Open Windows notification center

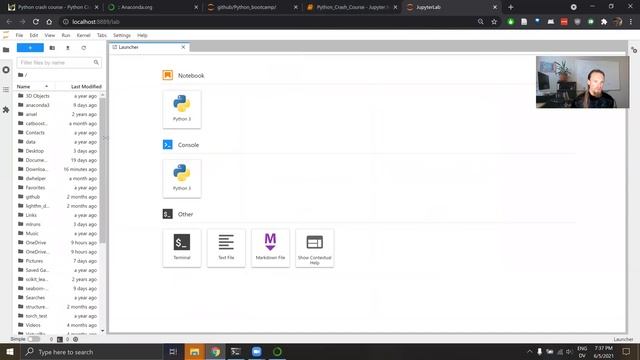pyautogui.click(x=627, y=352)
